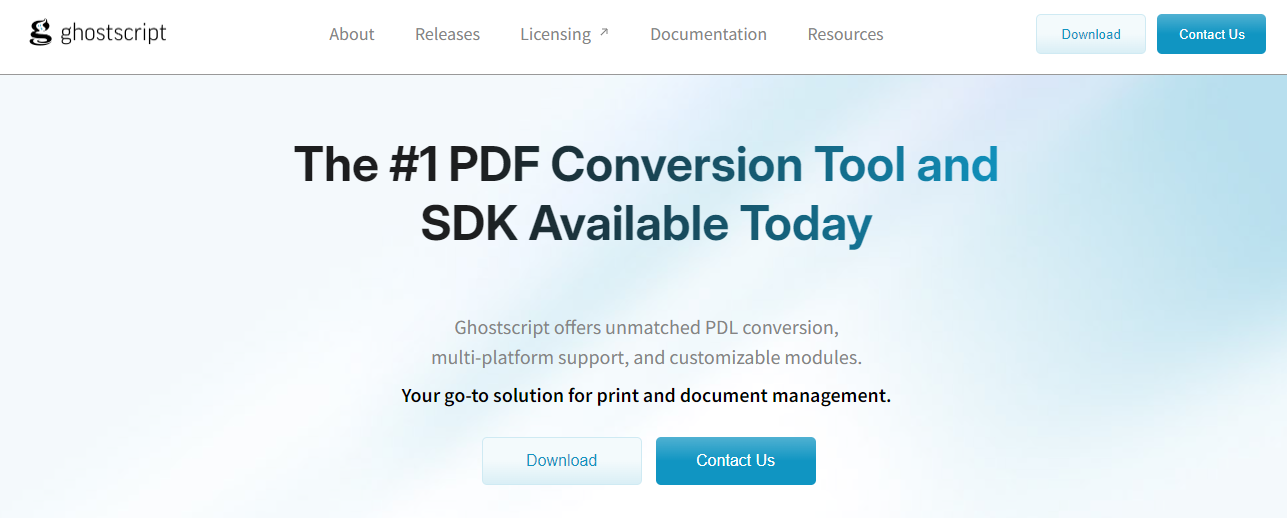Click the "#1" text in the headline
1287x518 pixels.
coord(413,165)
